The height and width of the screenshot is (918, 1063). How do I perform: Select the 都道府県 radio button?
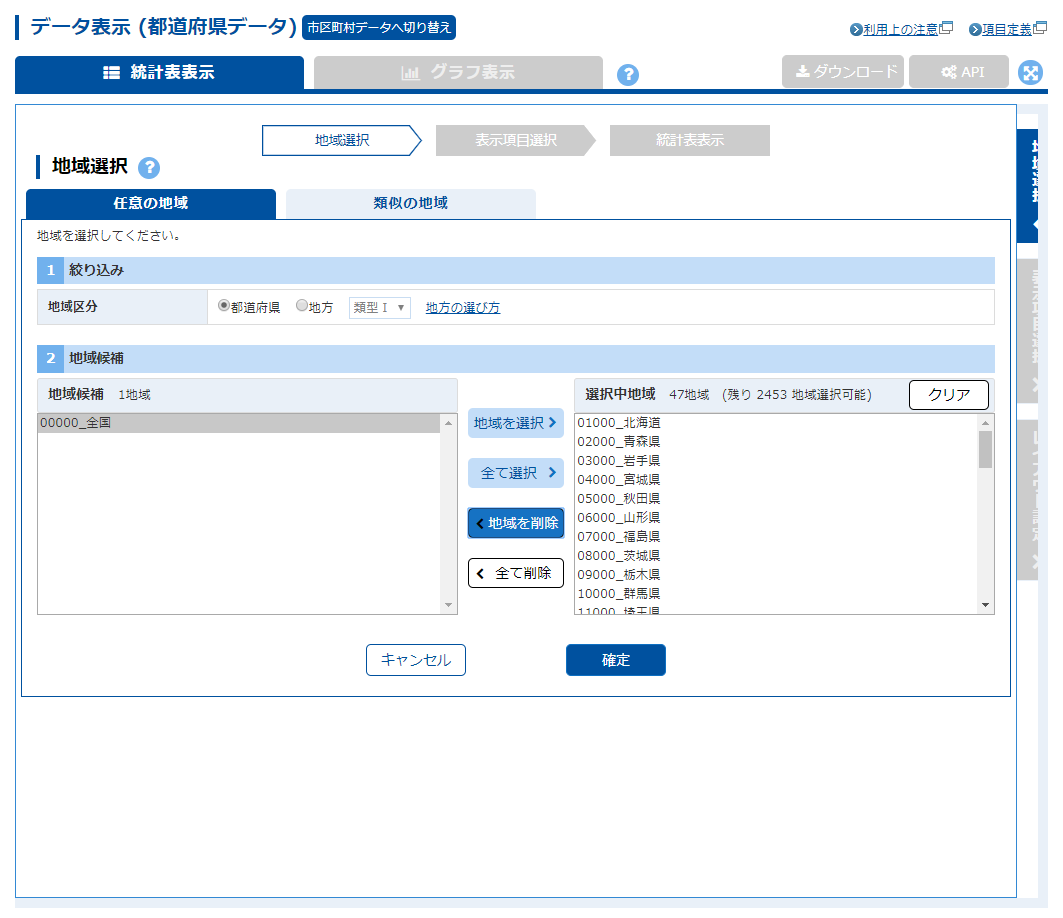click(224, 306)
